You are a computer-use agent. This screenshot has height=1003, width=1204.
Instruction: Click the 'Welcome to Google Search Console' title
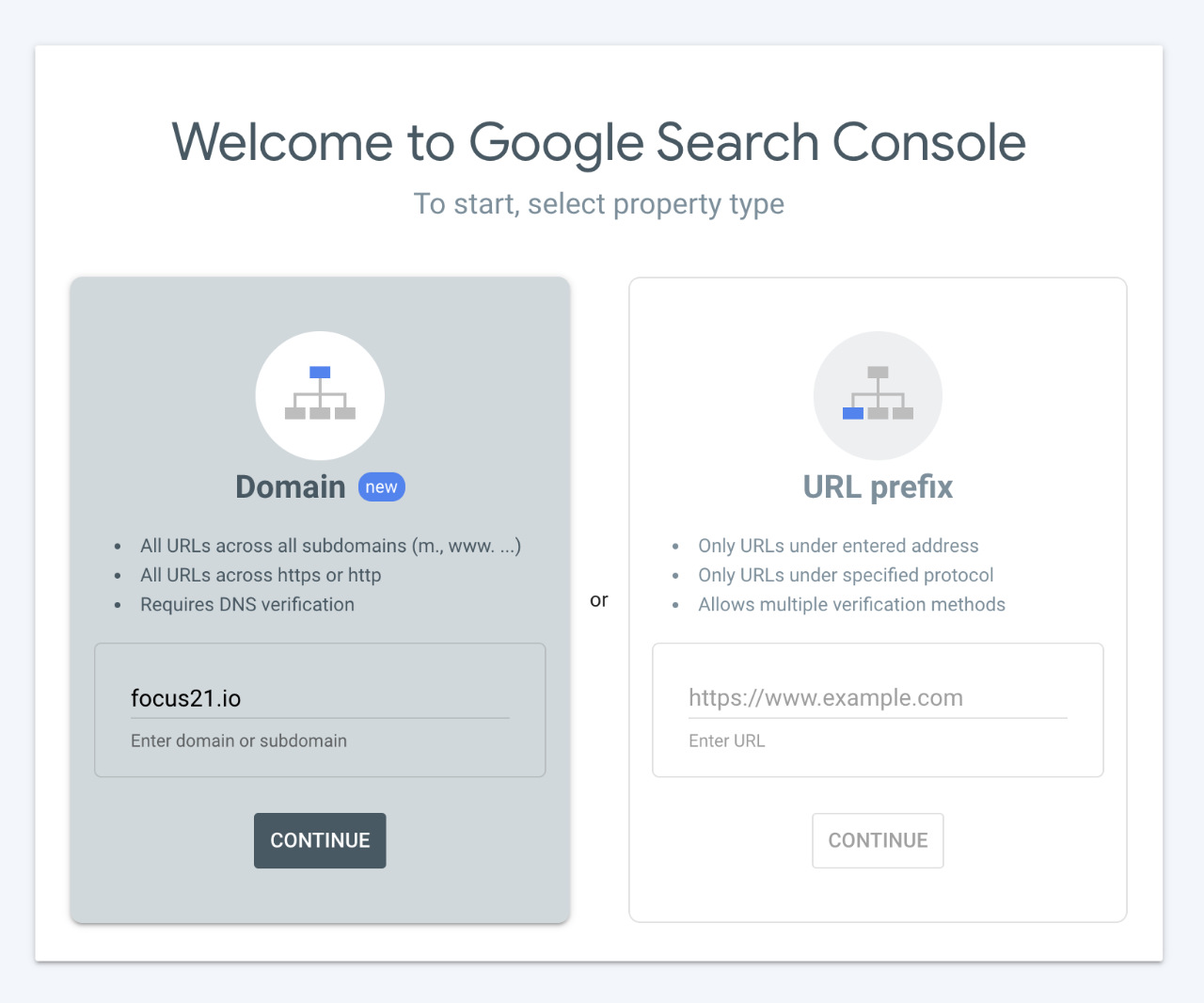[x=598, y=143]
